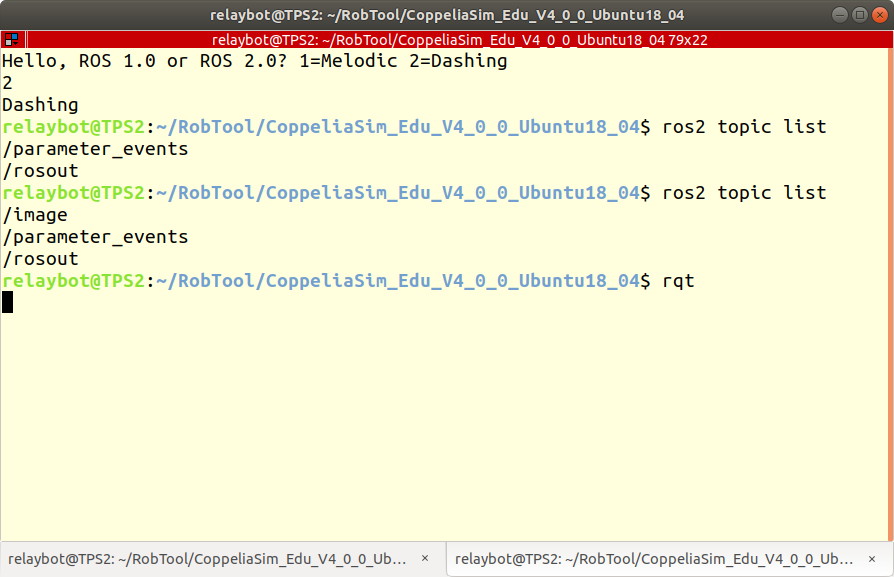Viewport: 894px width, 577px height.
Task: Click the second '/parameter_events' line
Action: [95, 237]
